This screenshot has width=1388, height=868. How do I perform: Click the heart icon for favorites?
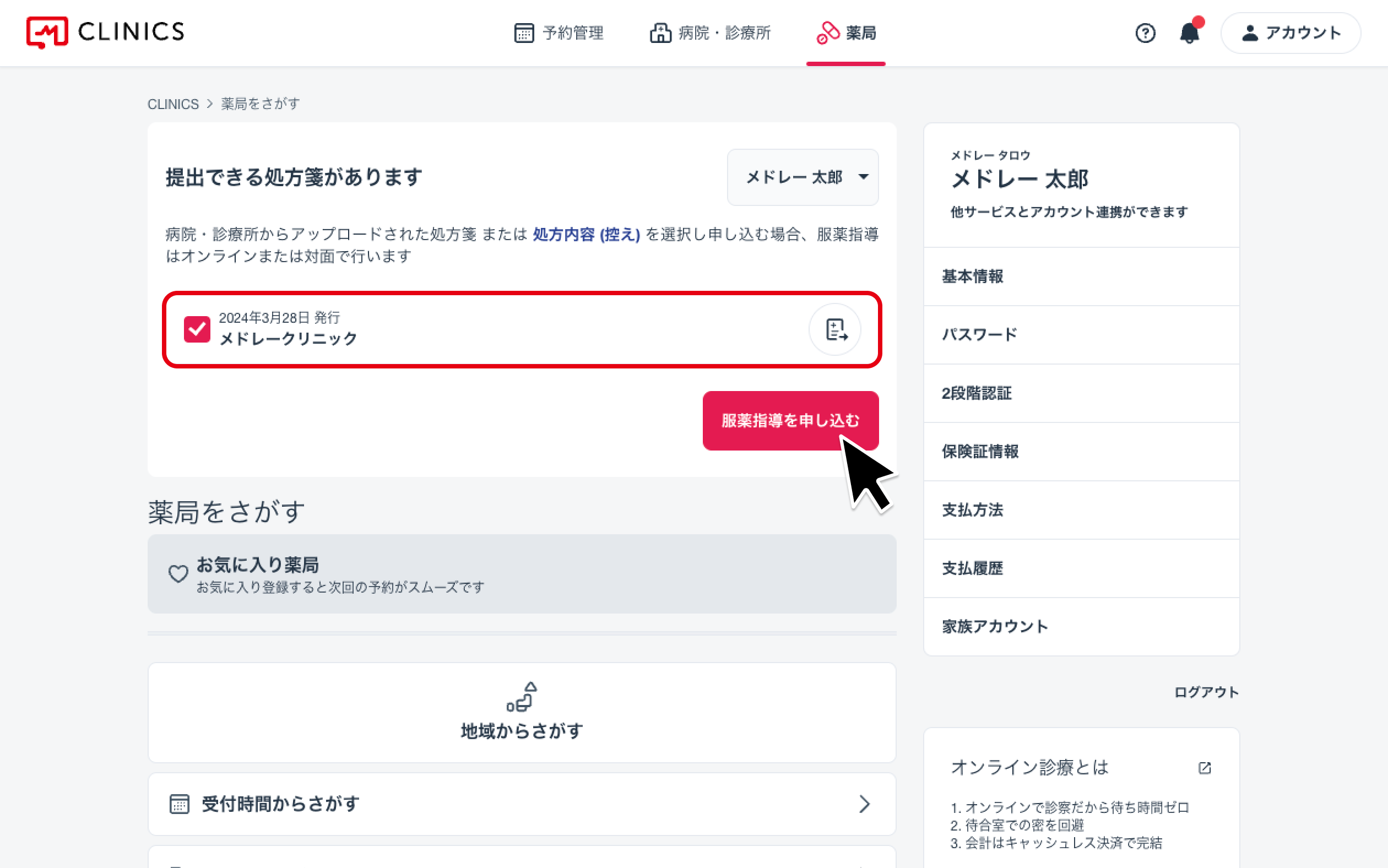tap(178, 573)
